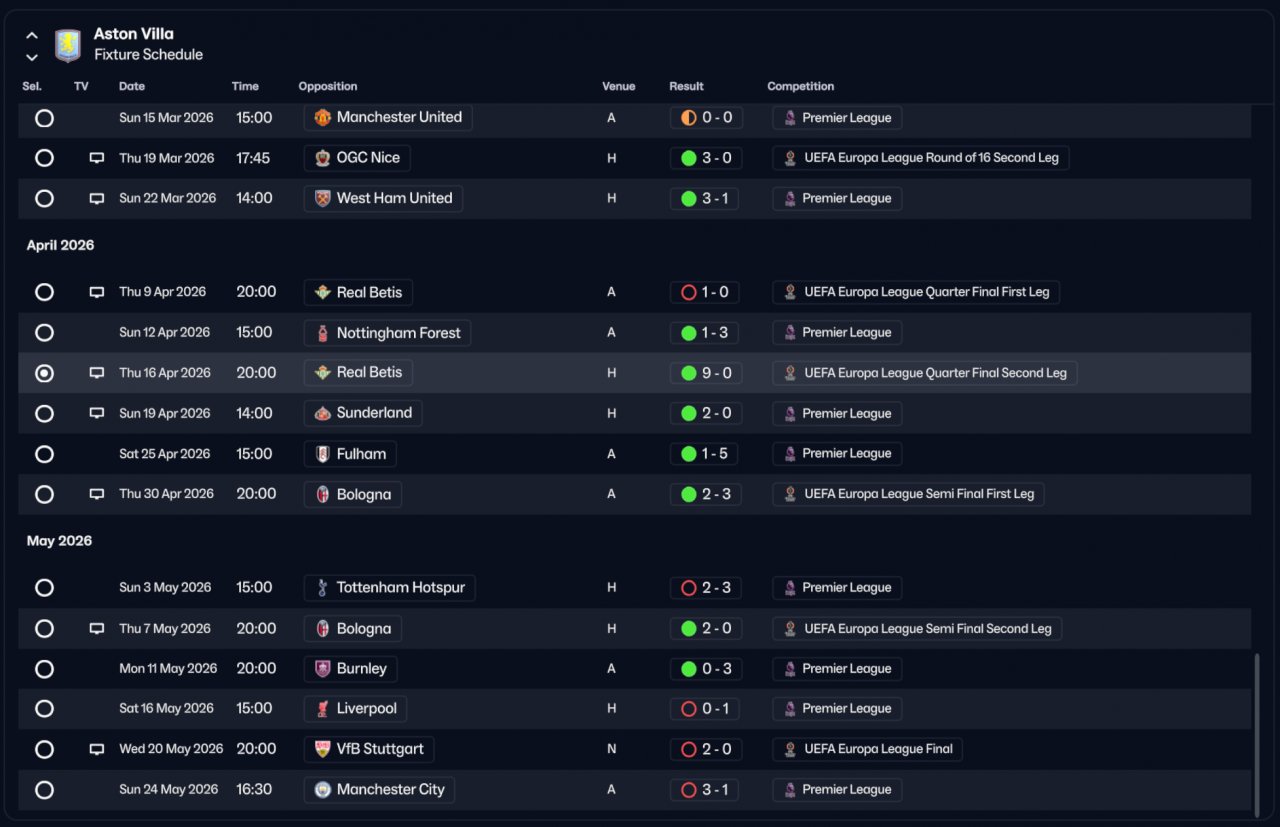Click the Europa League Final trophy icon
Image resolution: width=1280 pixels, height=827 pixels.
pos(790,749)
